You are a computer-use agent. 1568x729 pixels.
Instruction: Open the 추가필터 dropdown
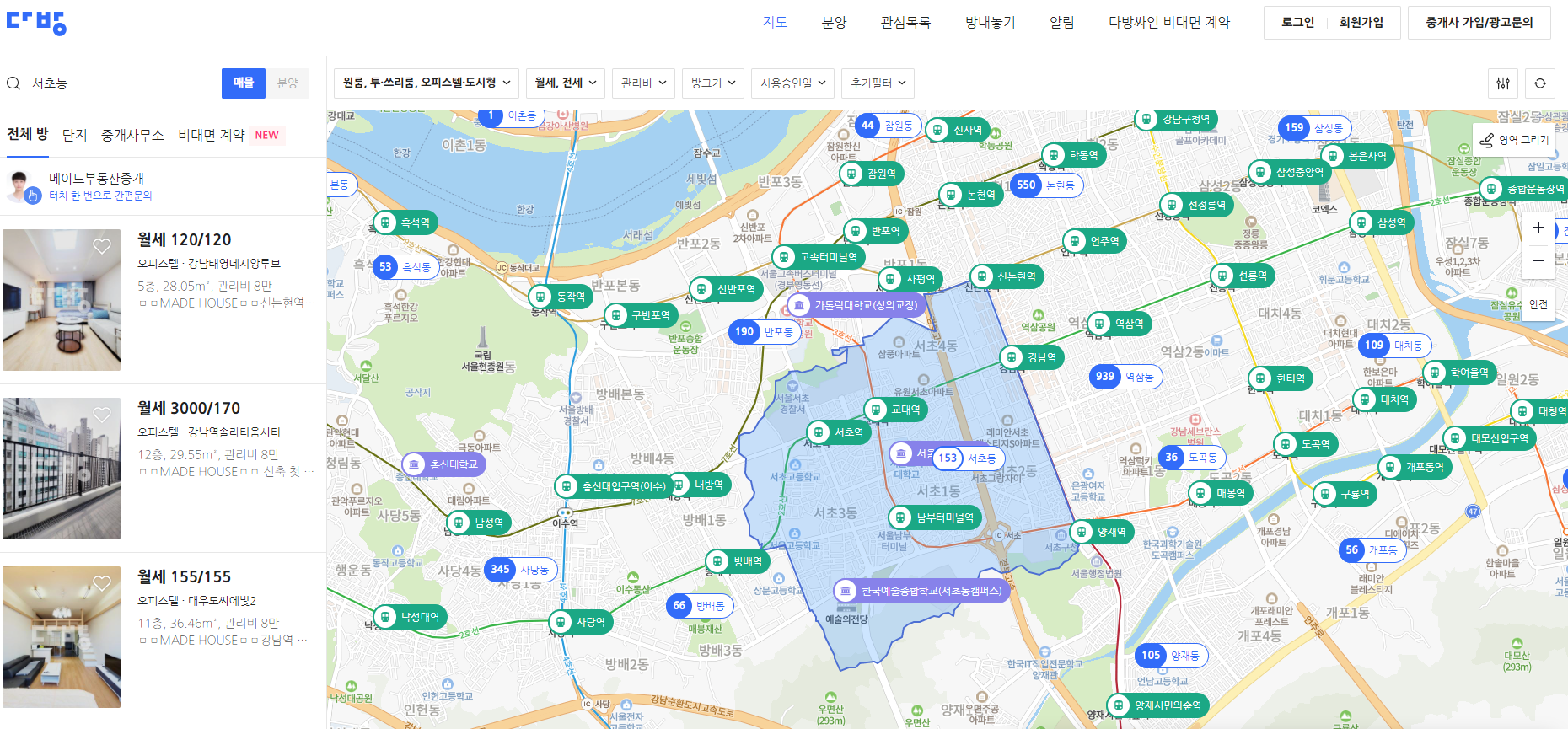click(878, 83)
